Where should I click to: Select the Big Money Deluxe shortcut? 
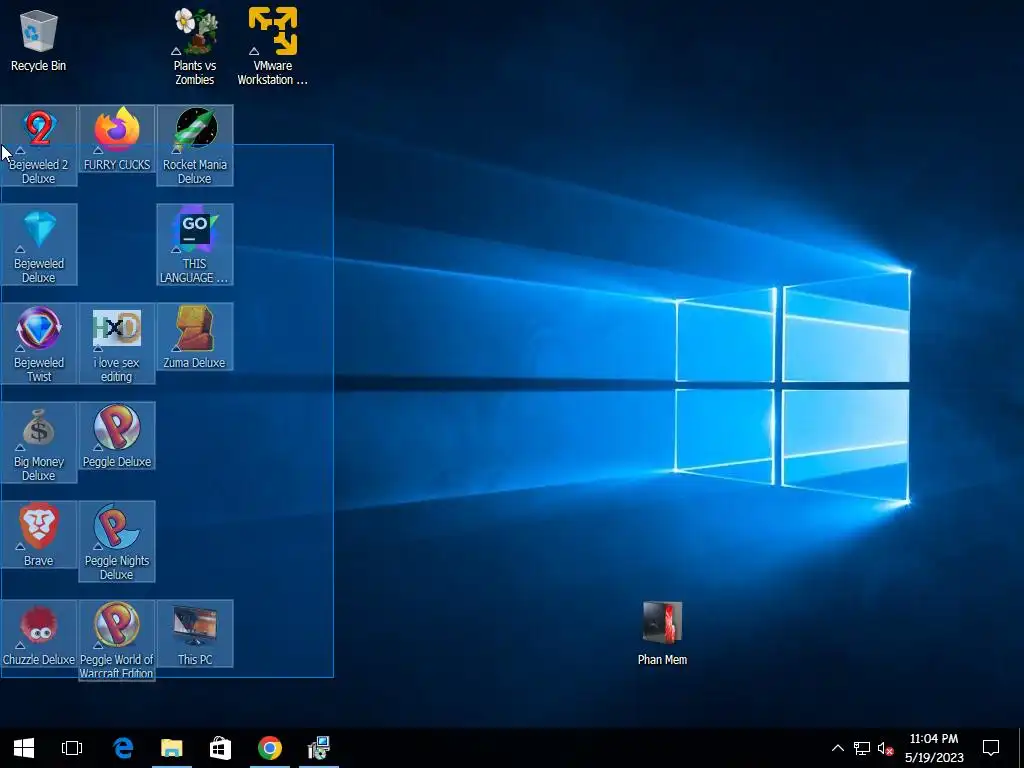coord(39,443)
